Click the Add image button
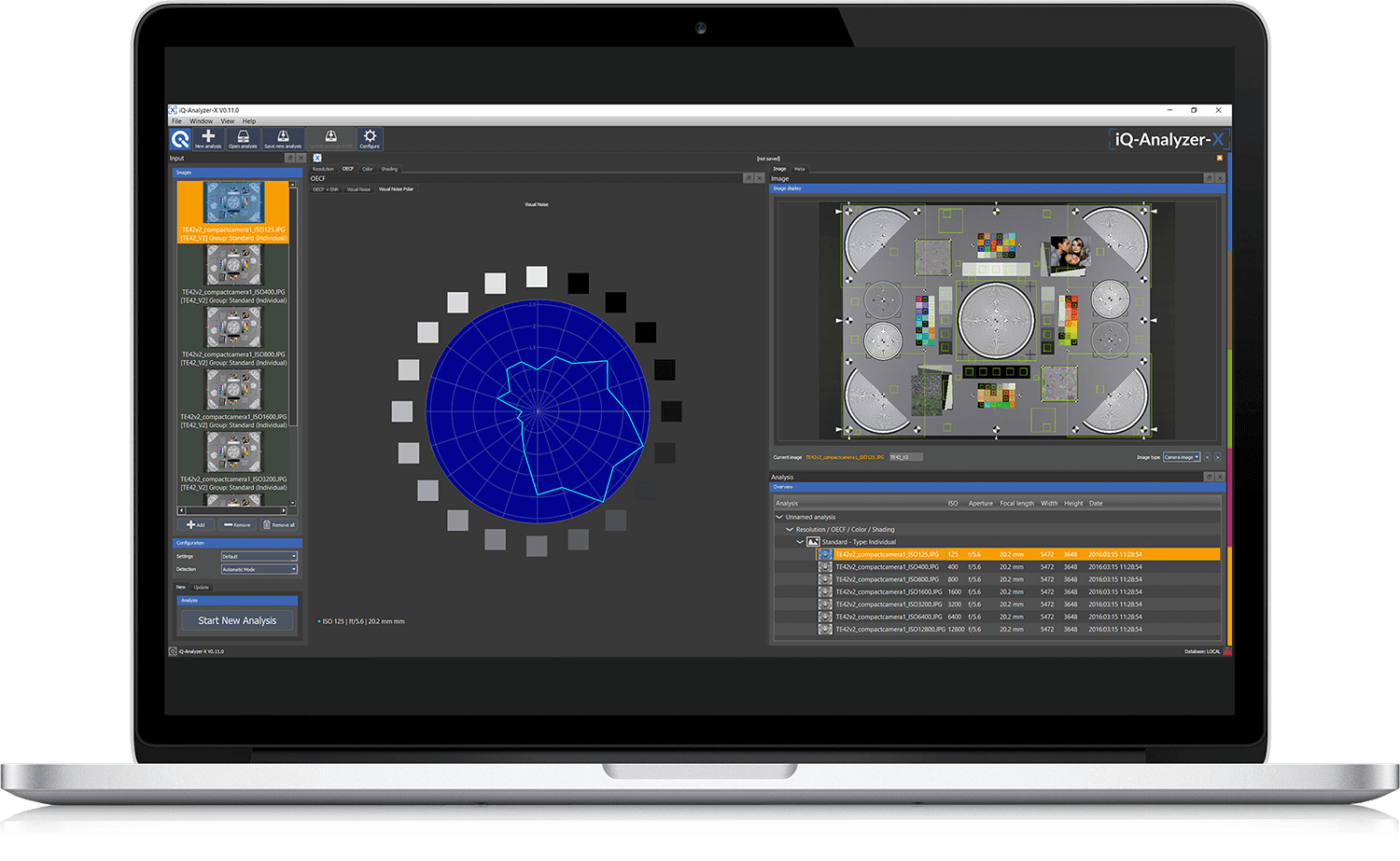The width and height of the screenshot is (1400, 861). click(x=196, y=525)
